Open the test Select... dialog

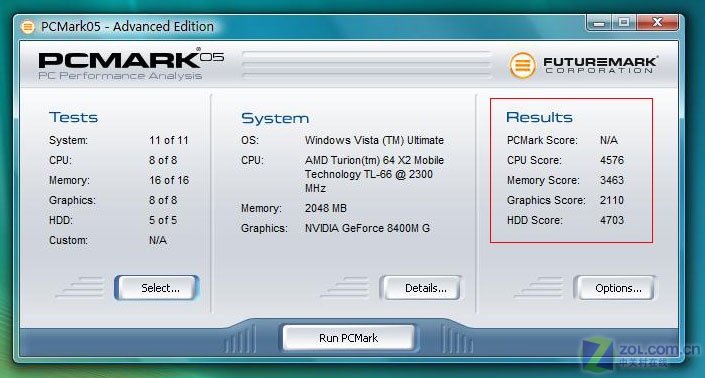click(156, 288)
